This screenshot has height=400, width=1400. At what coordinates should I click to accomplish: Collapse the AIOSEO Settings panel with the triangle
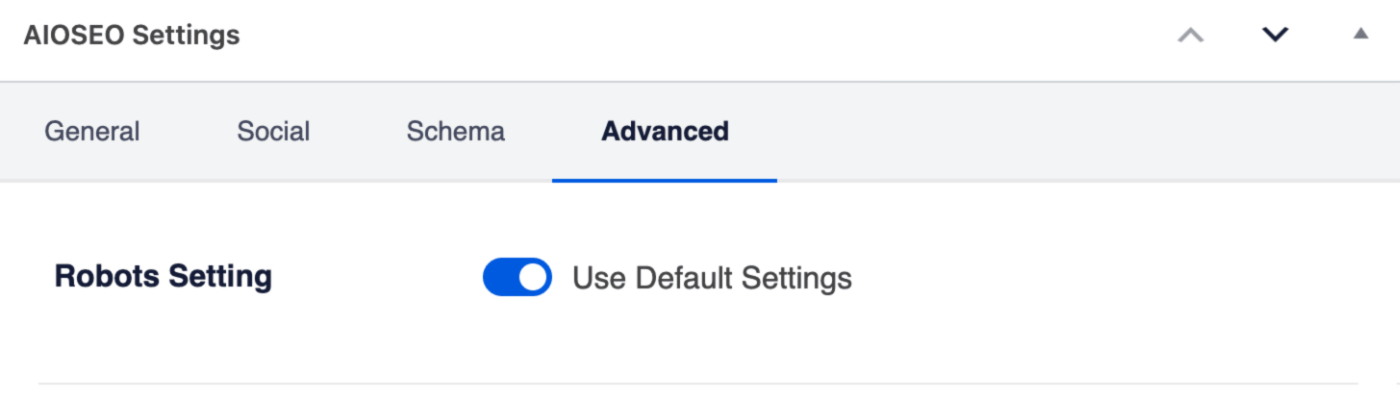coord(1360,34)
